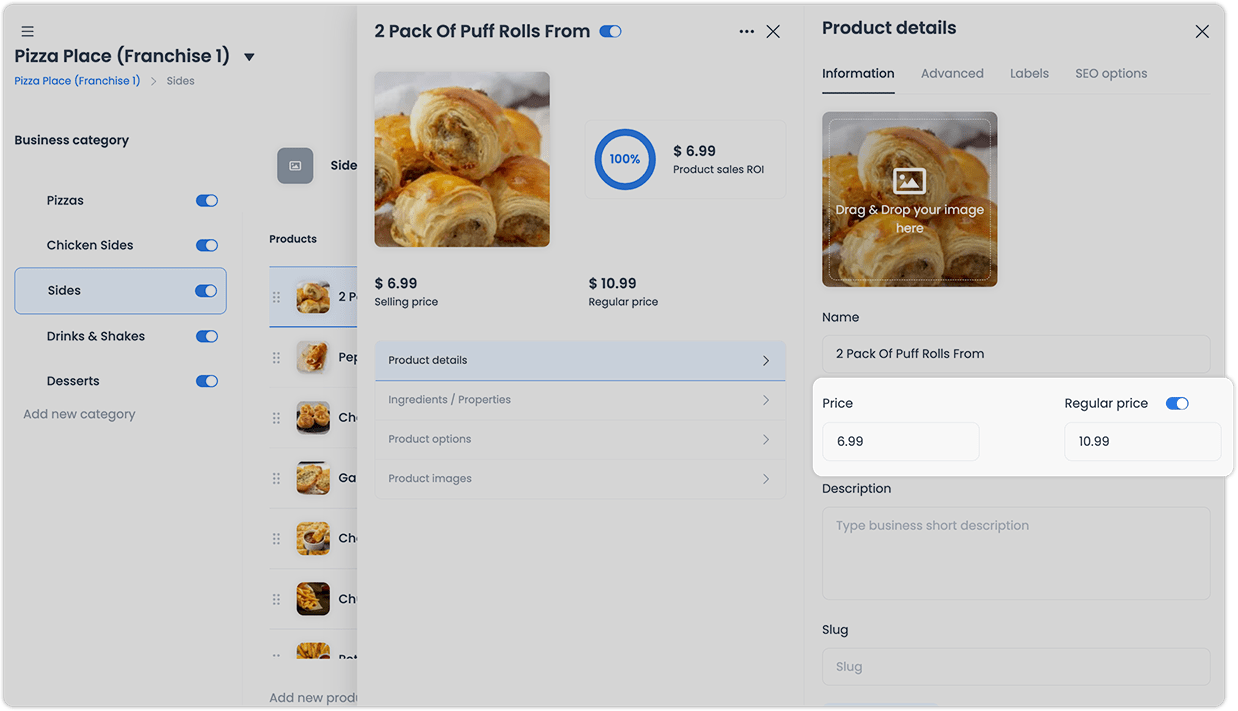Open the third product thumbnail in the list
The height and width of the screenshot is (711, 1238).
pos(313,417)
